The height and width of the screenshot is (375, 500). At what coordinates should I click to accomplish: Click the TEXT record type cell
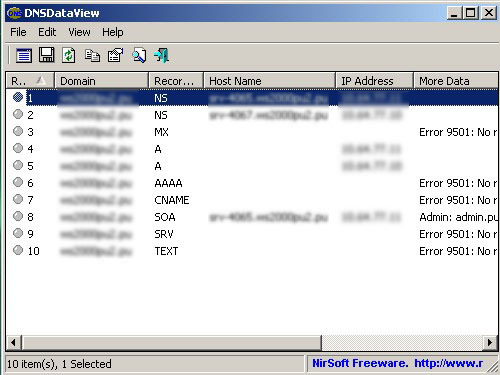point(166,251)
